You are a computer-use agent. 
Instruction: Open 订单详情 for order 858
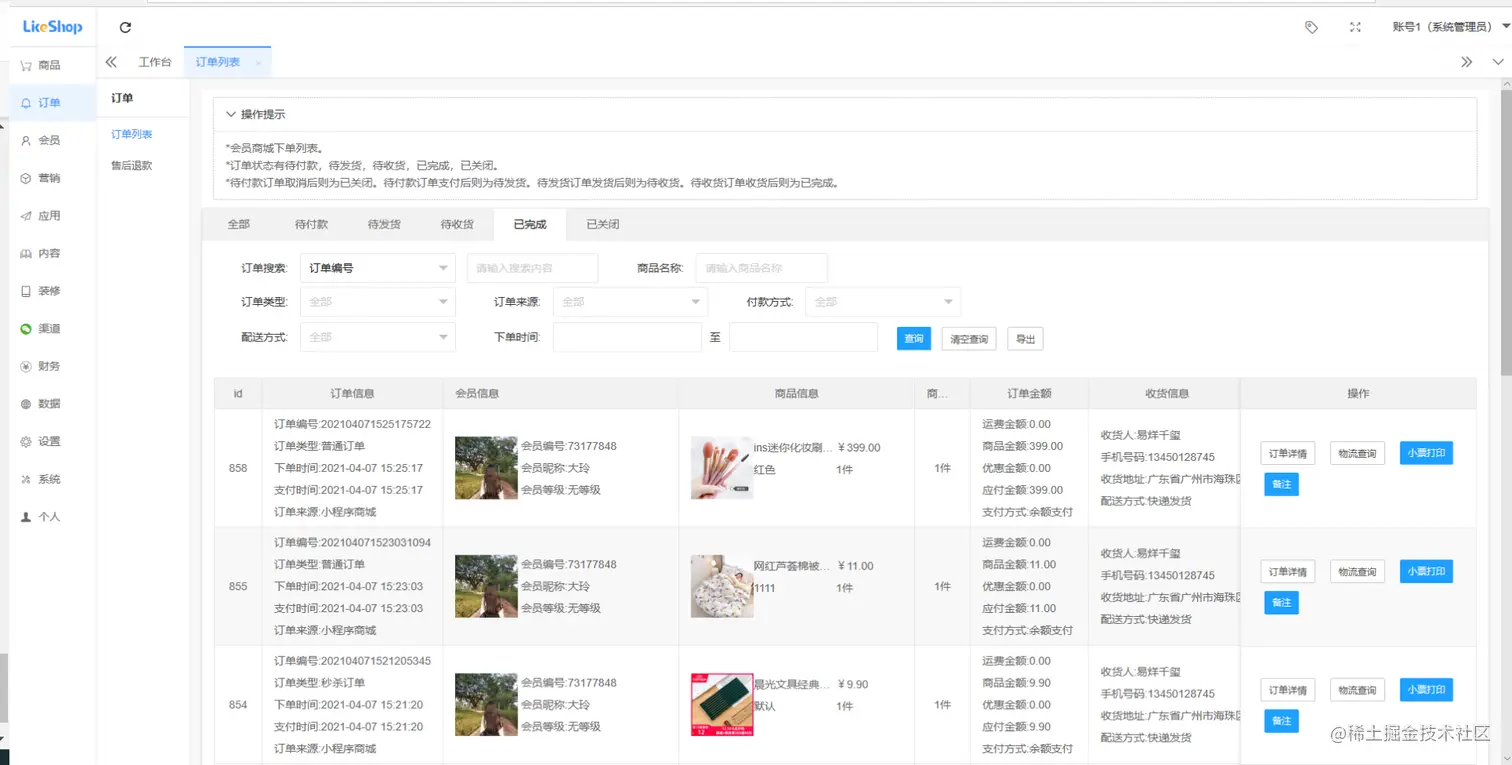coord(1287,453)
